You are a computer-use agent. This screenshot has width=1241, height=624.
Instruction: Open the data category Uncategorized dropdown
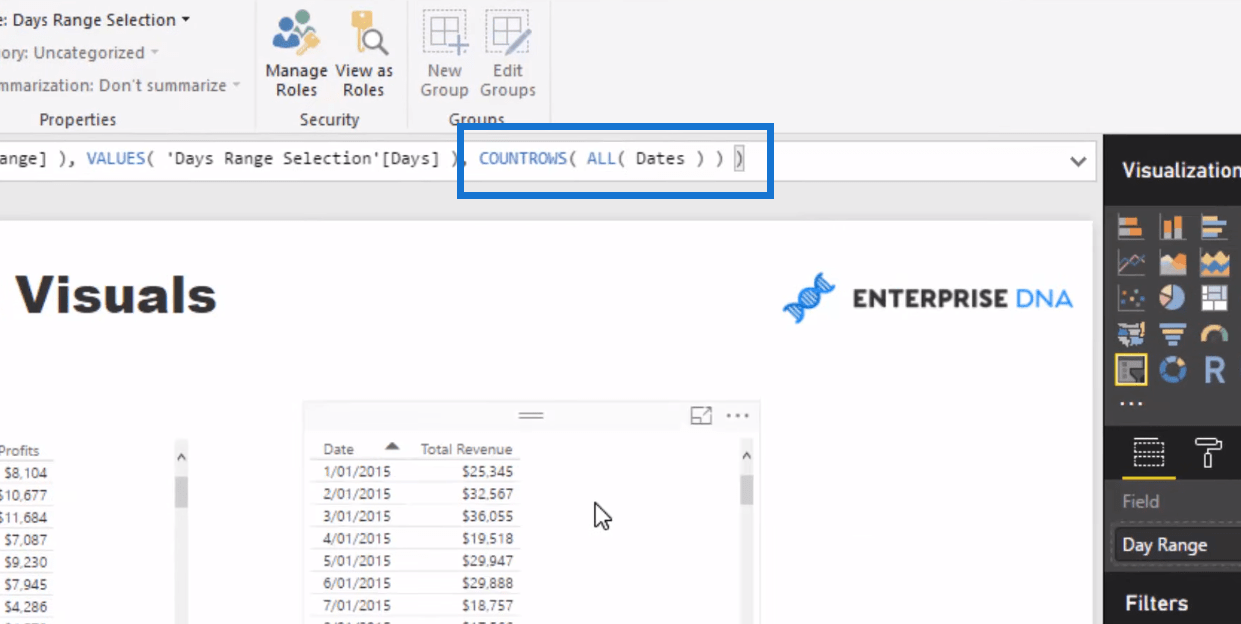pyautogui.click(x=154, y=53)
